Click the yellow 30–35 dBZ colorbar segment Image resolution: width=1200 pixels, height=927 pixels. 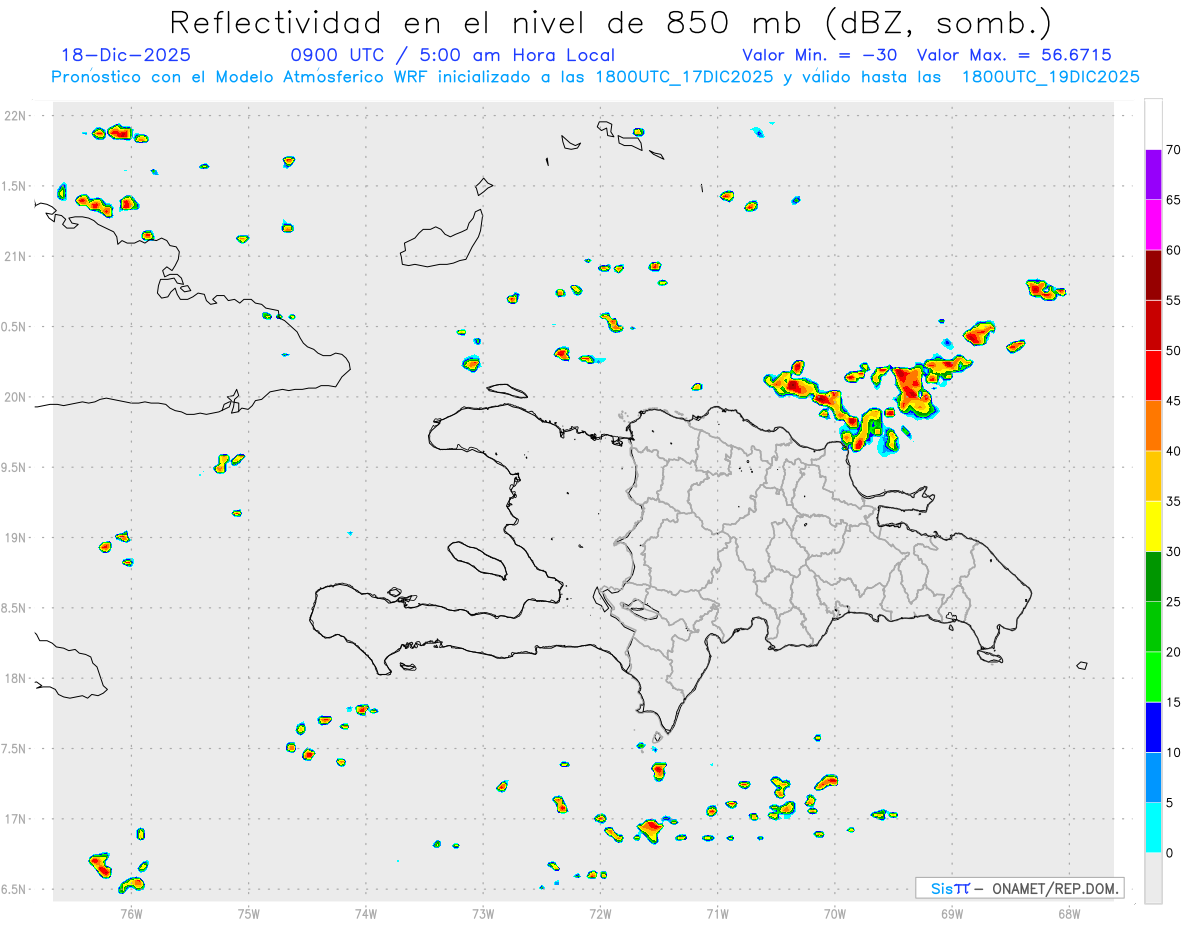point(1153,526)
